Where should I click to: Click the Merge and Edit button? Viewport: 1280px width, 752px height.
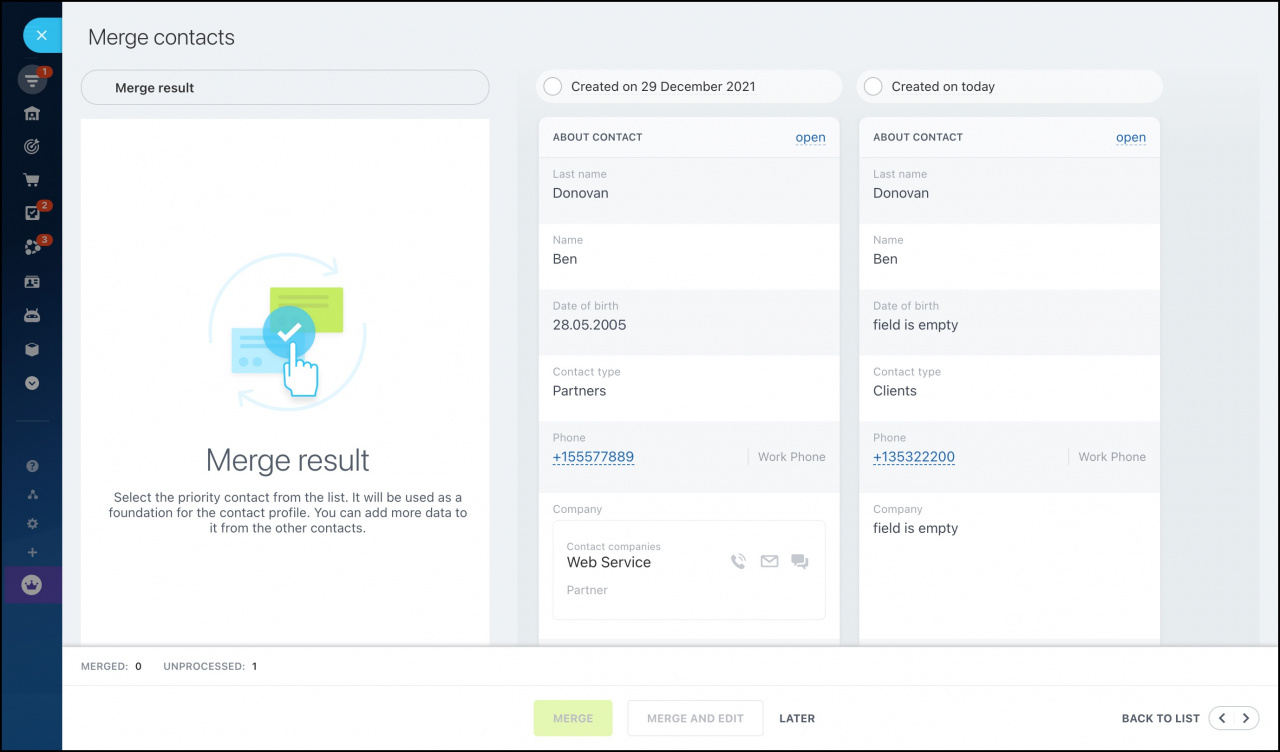[x=695, y=718]
